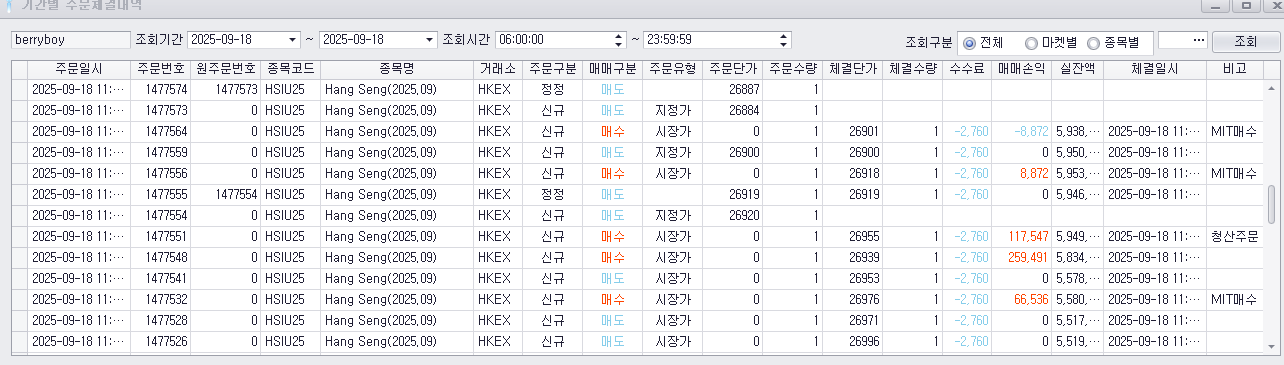Click the vertical scrollbar thumb of the table
Screen dimensions: 1284x365
coord(1272,204)
